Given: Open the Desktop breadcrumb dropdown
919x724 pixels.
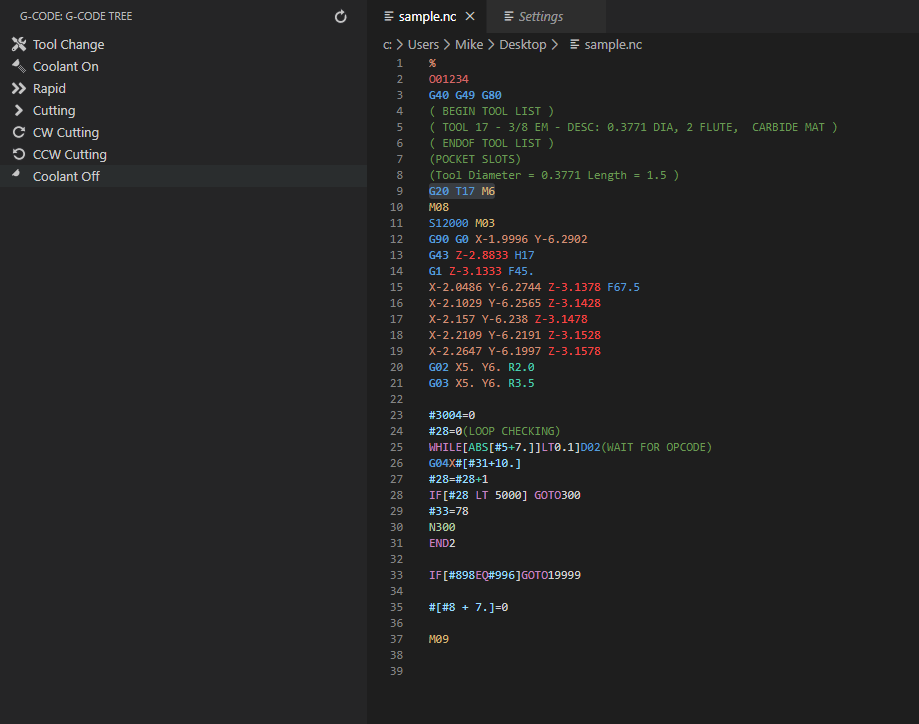Looking at the screenshot, I should [x=522, y=44].
